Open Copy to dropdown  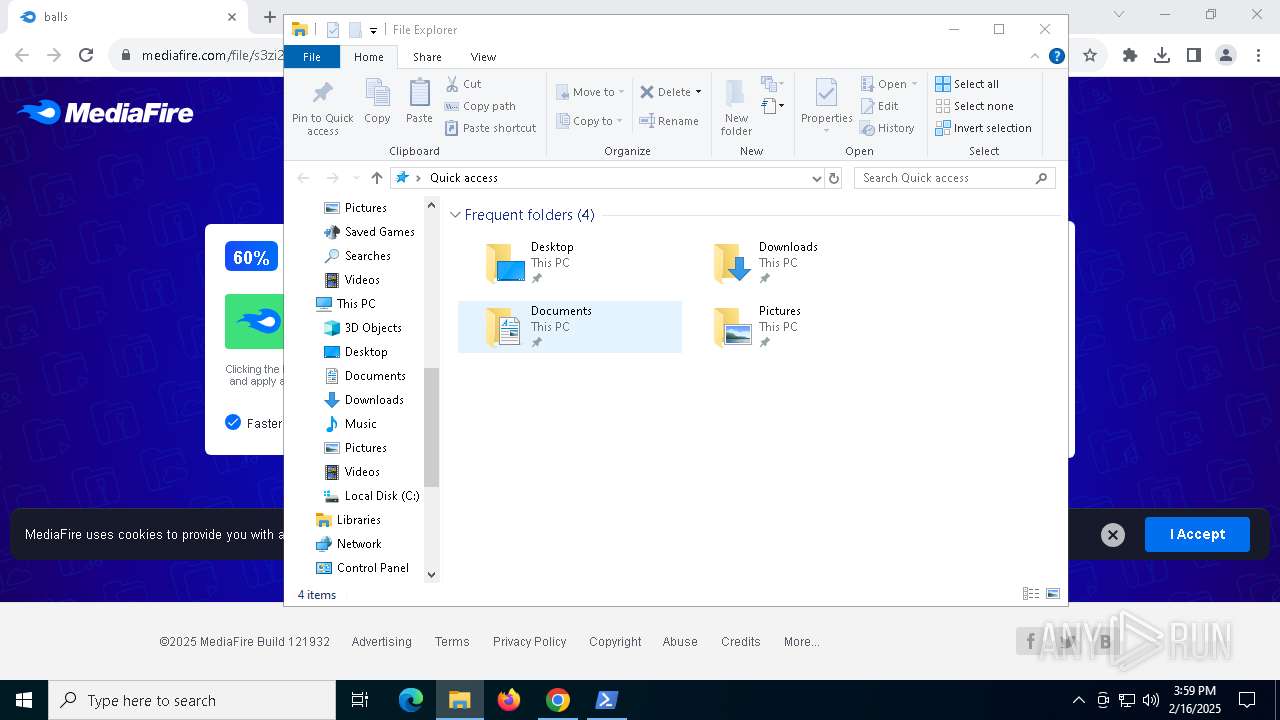[589, 121]
